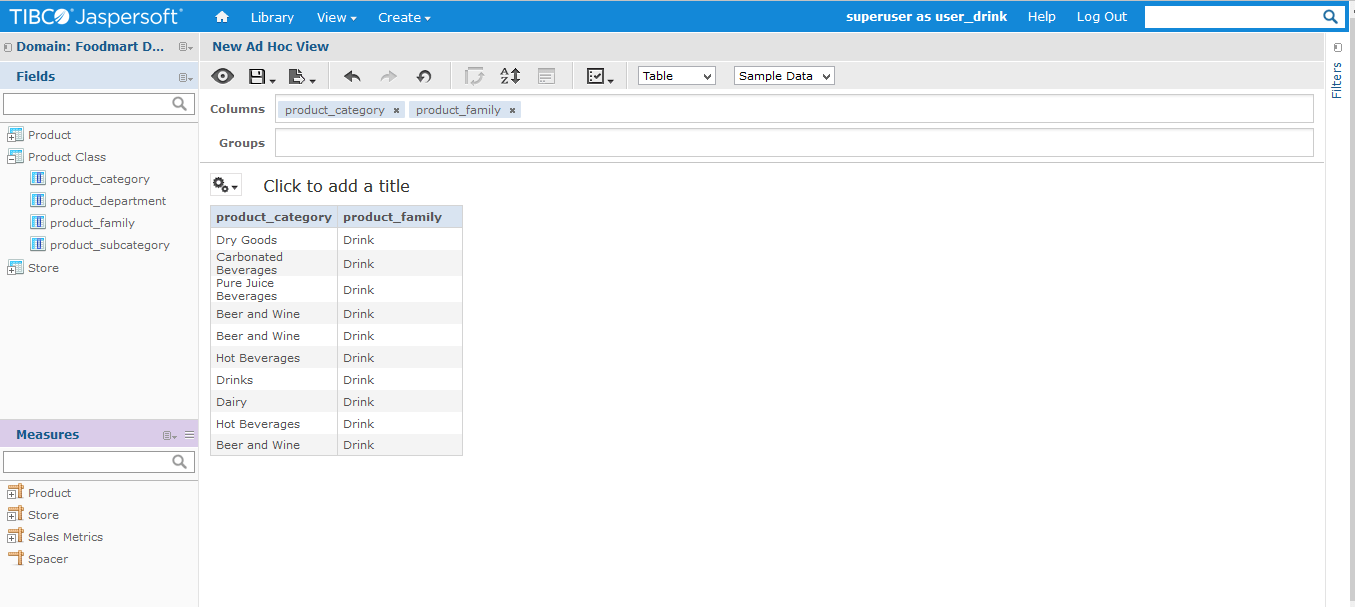1355x607 pixels.
Task: Click the Fields search magnifier icon
Action: pyautogui.click(x=180, y=103)
